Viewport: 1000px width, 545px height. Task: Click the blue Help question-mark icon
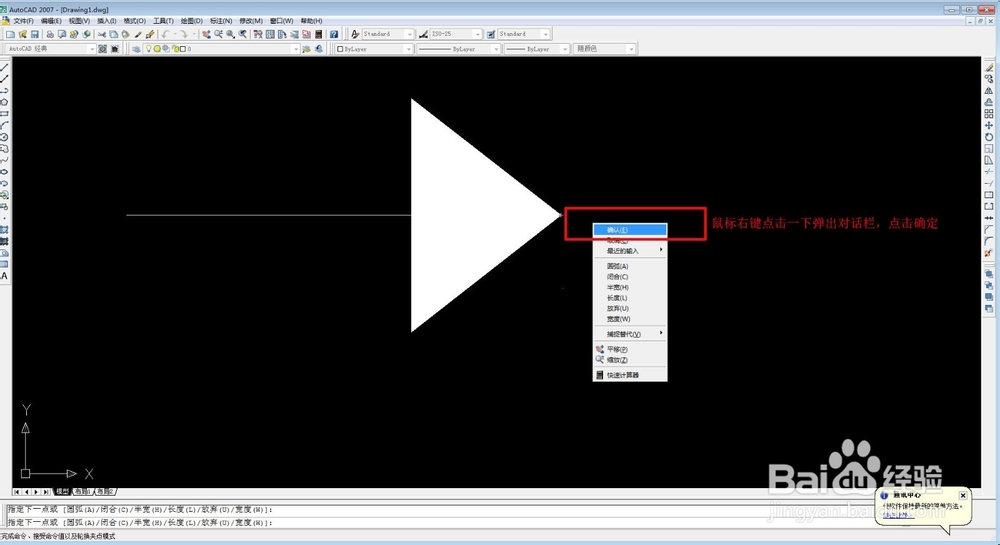[334, 34]
